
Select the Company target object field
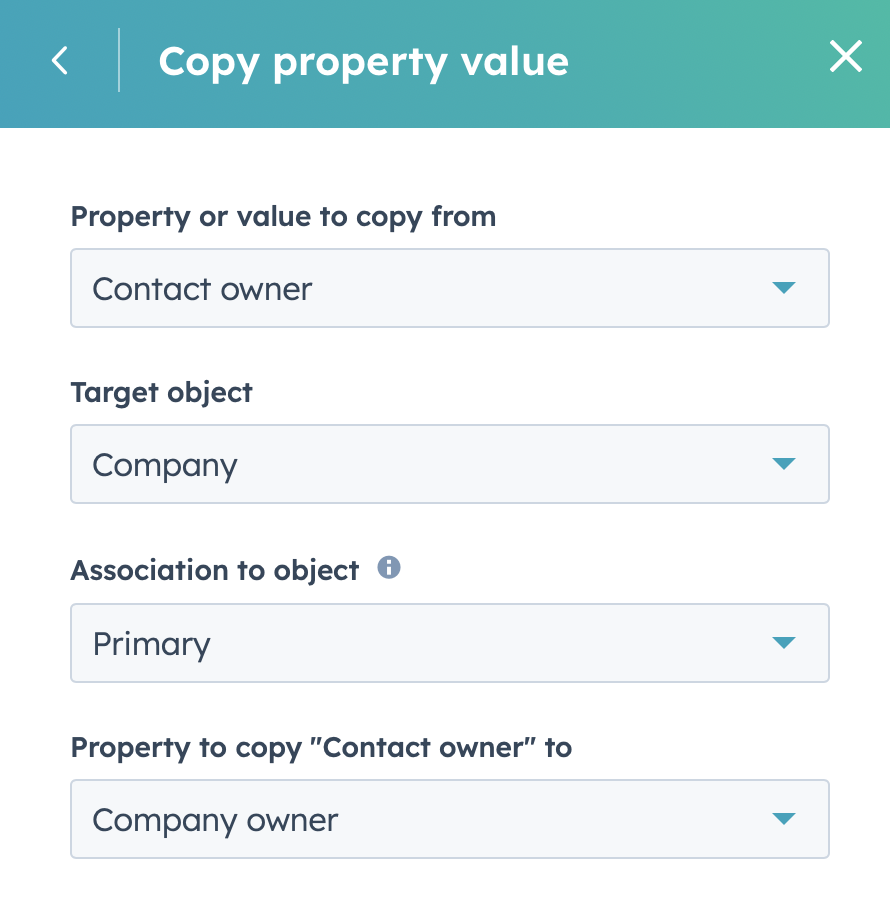click(450, 464)
